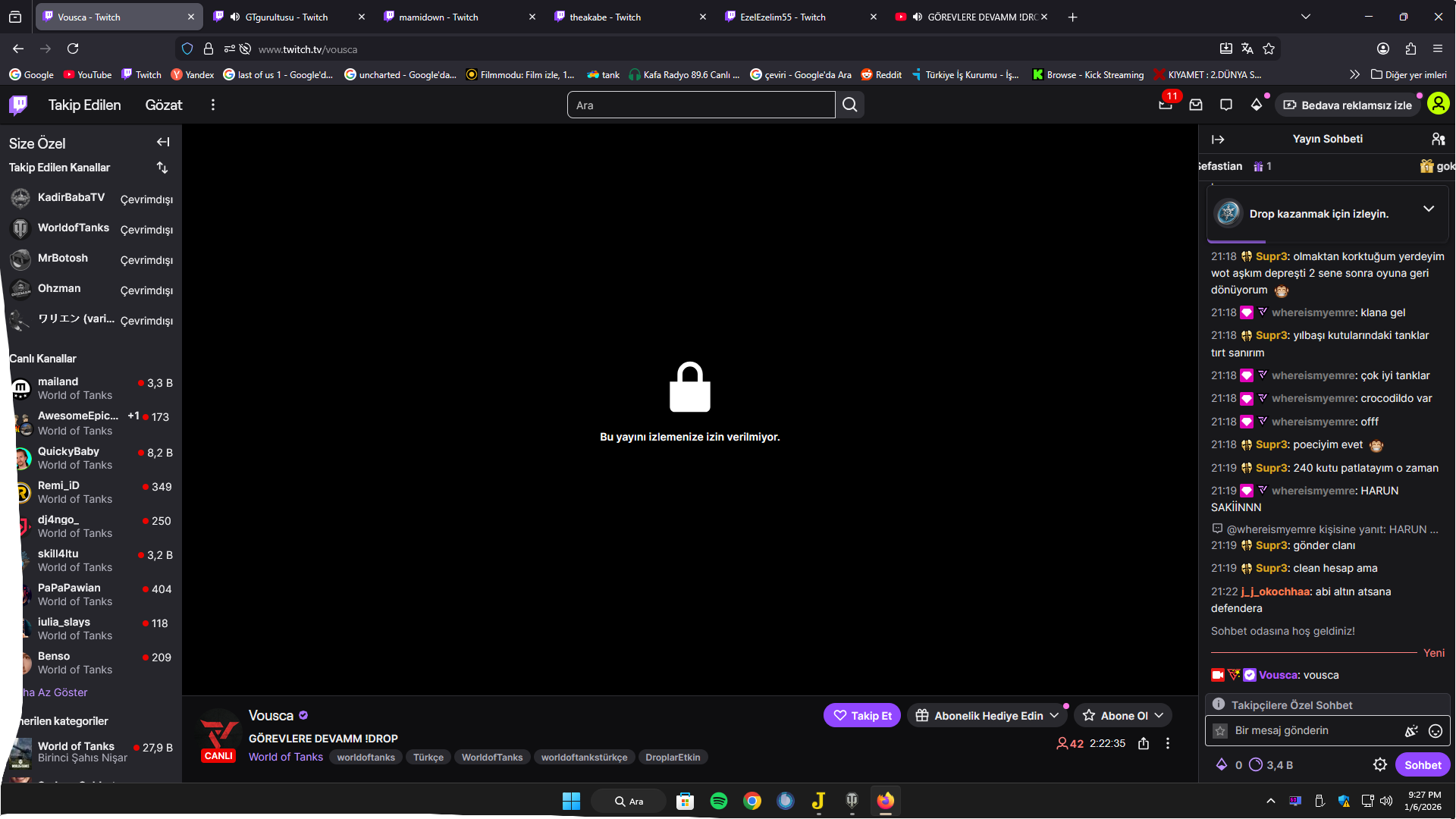Open the chat community users icon
1456x819 pixels.
click(x=1438, y=140)
